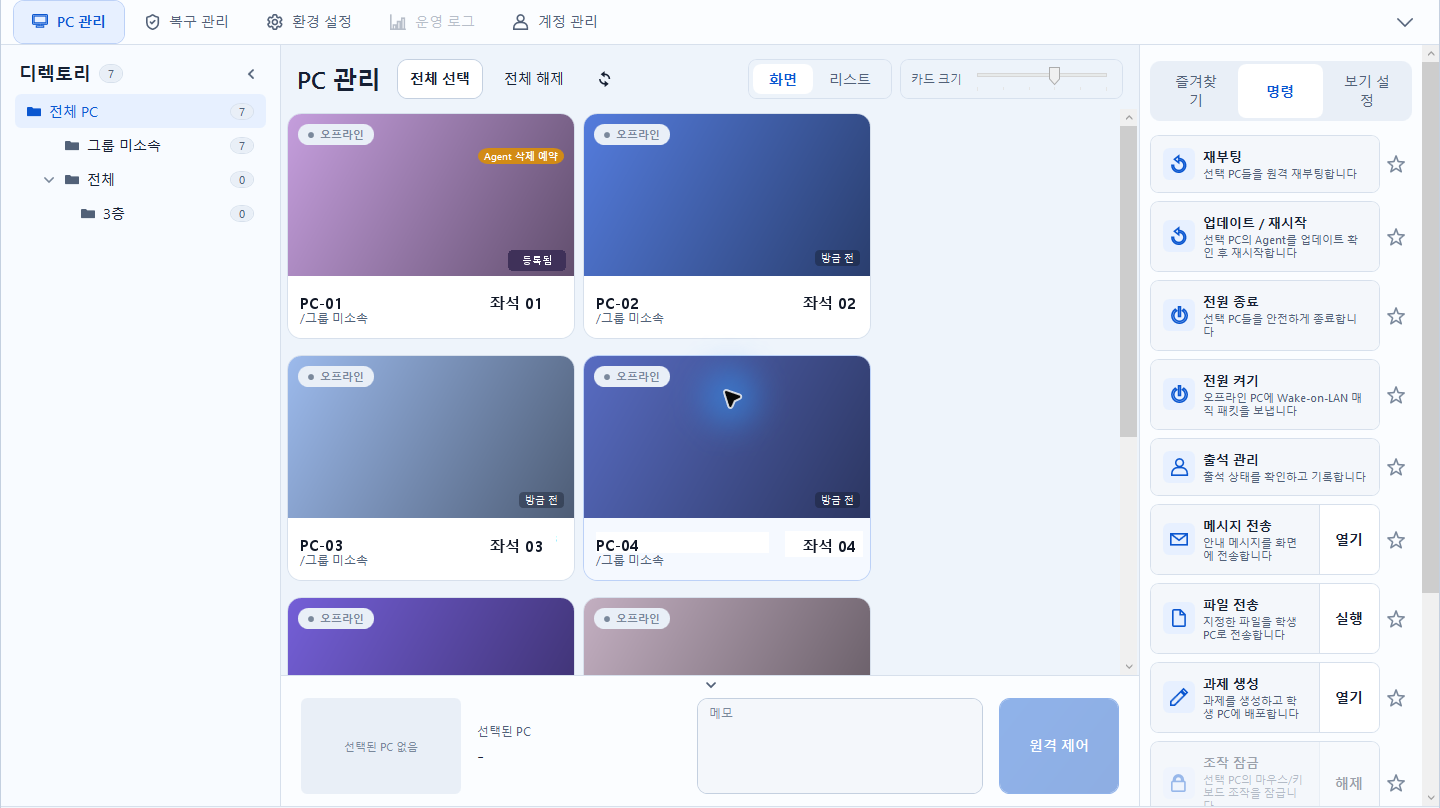Switch to the 즐겨찾기 panel tab

click(1195, 91)
